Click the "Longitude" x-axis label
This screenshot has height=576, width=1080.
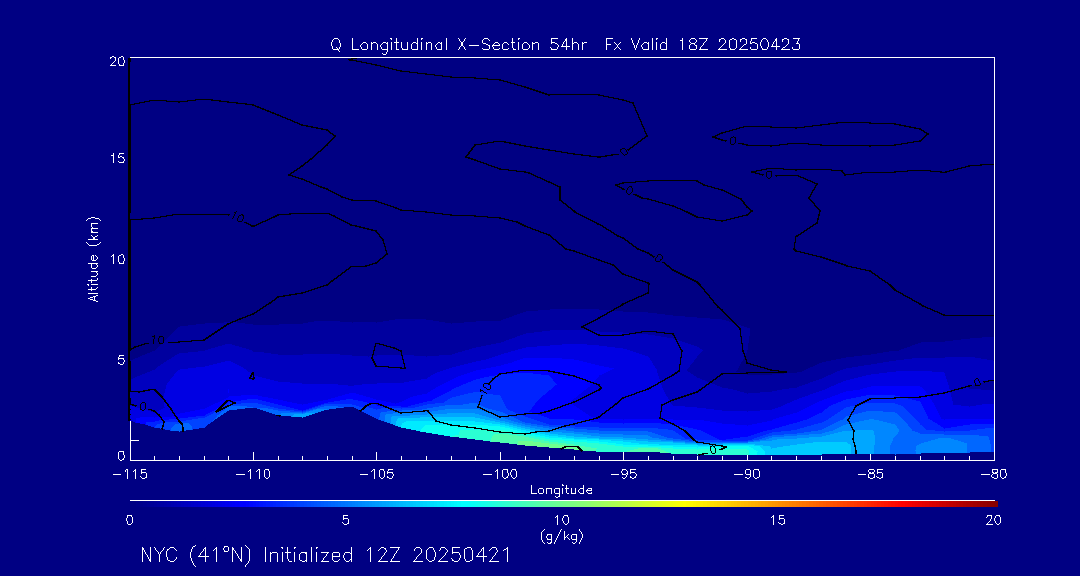561,490
